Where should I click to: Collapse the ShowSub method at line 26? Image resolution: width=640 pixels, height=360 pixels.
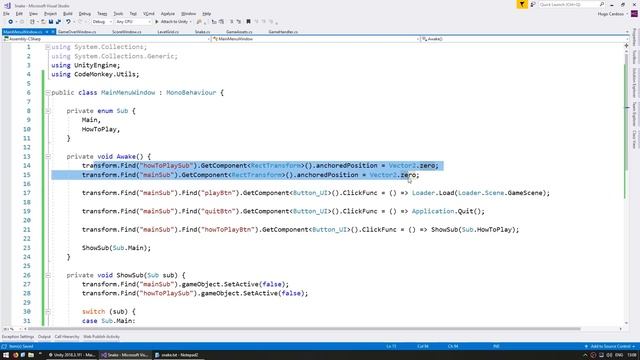(48, 276)
